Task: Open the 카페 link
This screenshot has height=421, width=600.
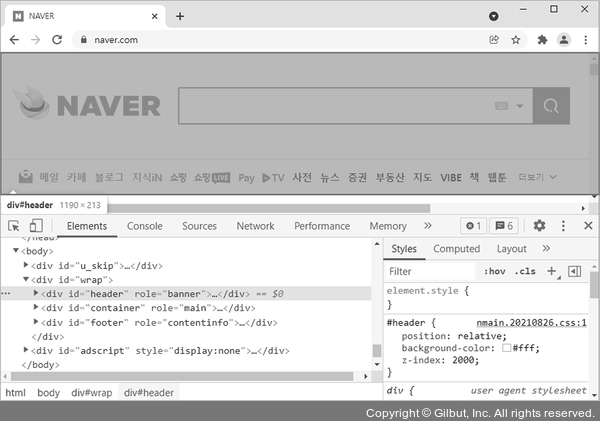Action: tap(77, 177)
